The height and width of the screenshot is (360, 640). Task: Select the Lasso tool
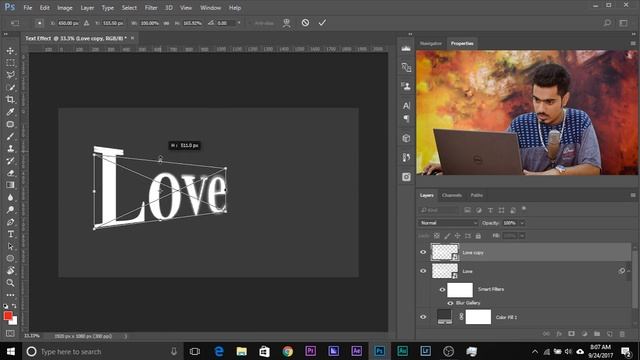click(x=10, y=75)
